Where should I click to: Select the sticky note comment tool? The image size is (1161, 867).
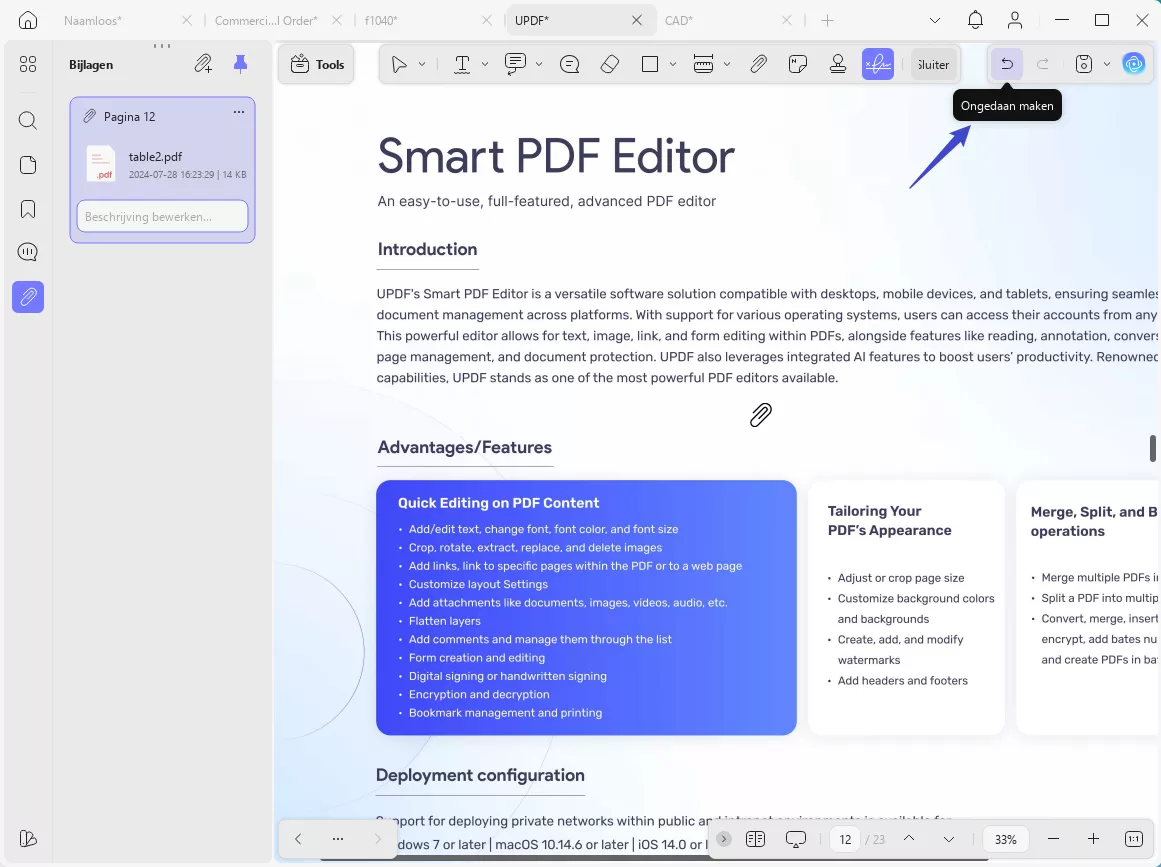coord(569,64)
